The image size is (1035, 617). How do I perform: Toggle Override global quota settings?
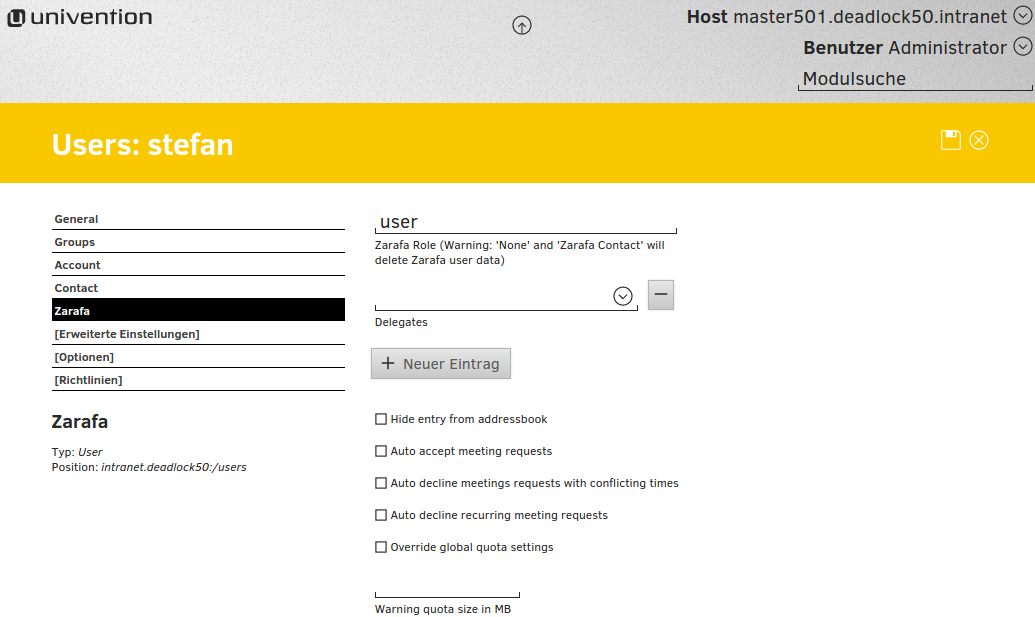tap(381, 548)
